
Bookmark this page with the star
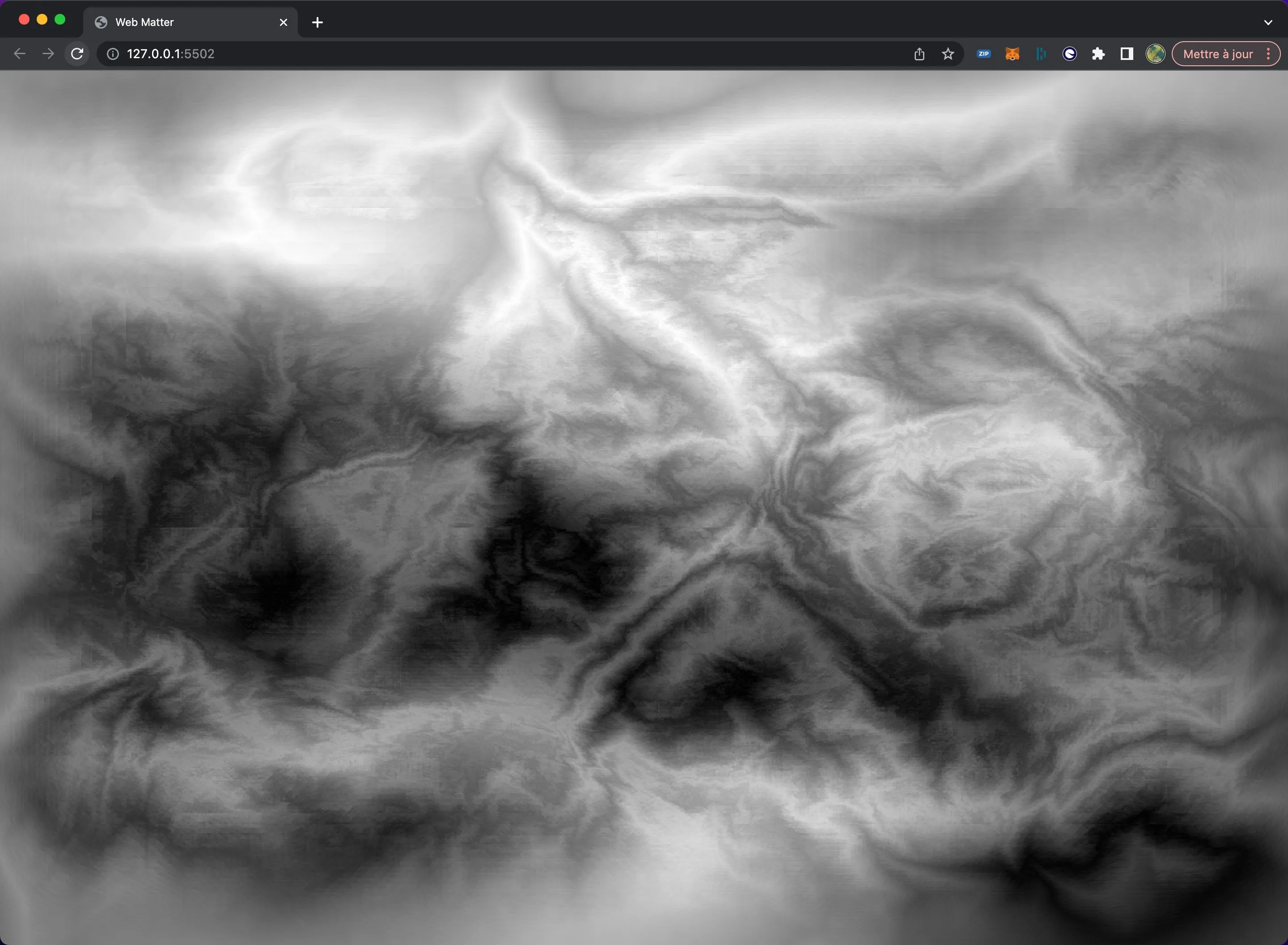(x=948, y=53)
